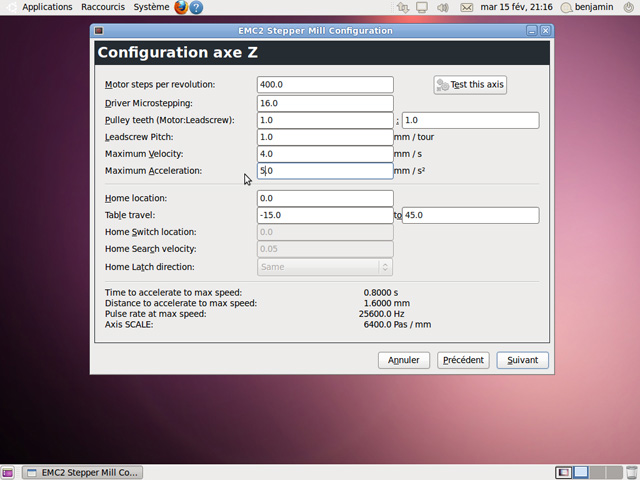
Task: Click the Motor steps per revolution field
Action: click(325, 84)
